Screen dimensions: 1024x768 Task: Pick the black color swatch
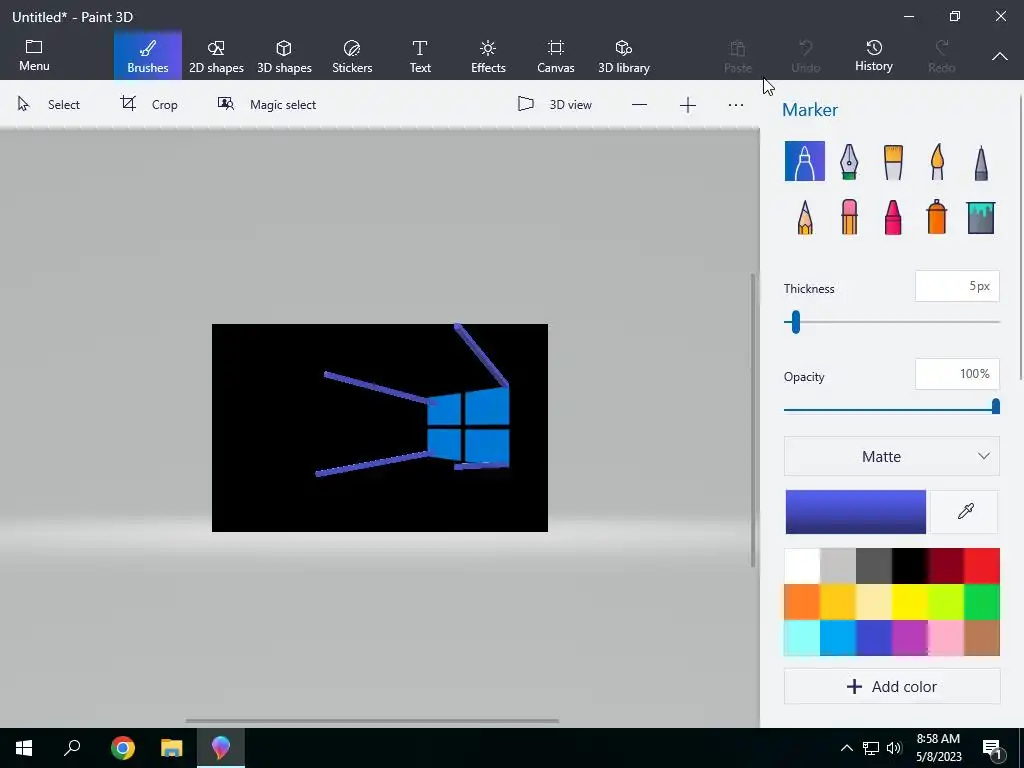tap(910, 566)
